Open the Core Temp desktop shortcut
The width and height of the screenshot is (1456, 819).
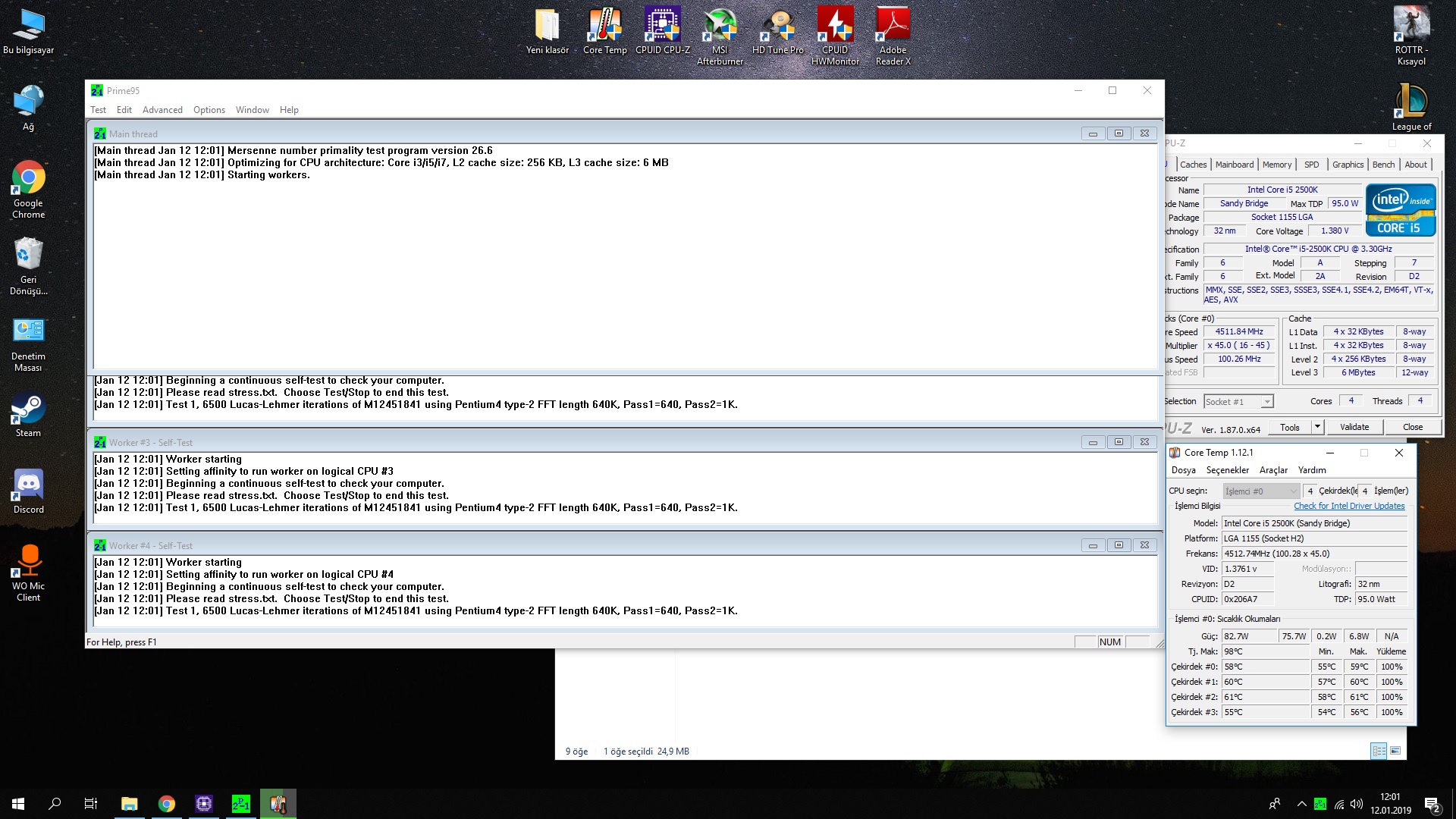pos(604,31)
